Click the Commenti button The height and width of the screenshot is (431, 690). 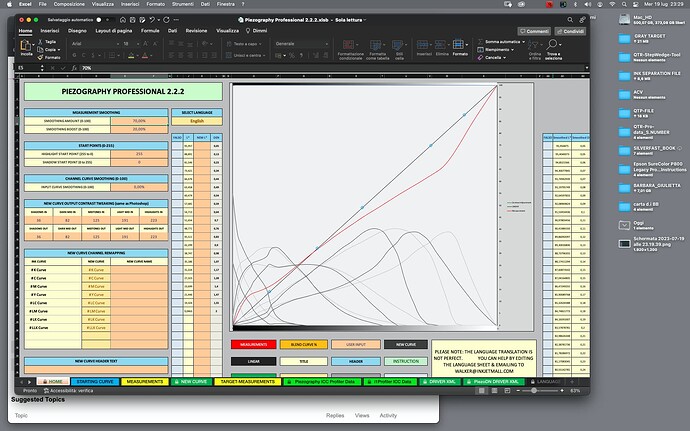[x=534, y=31]
